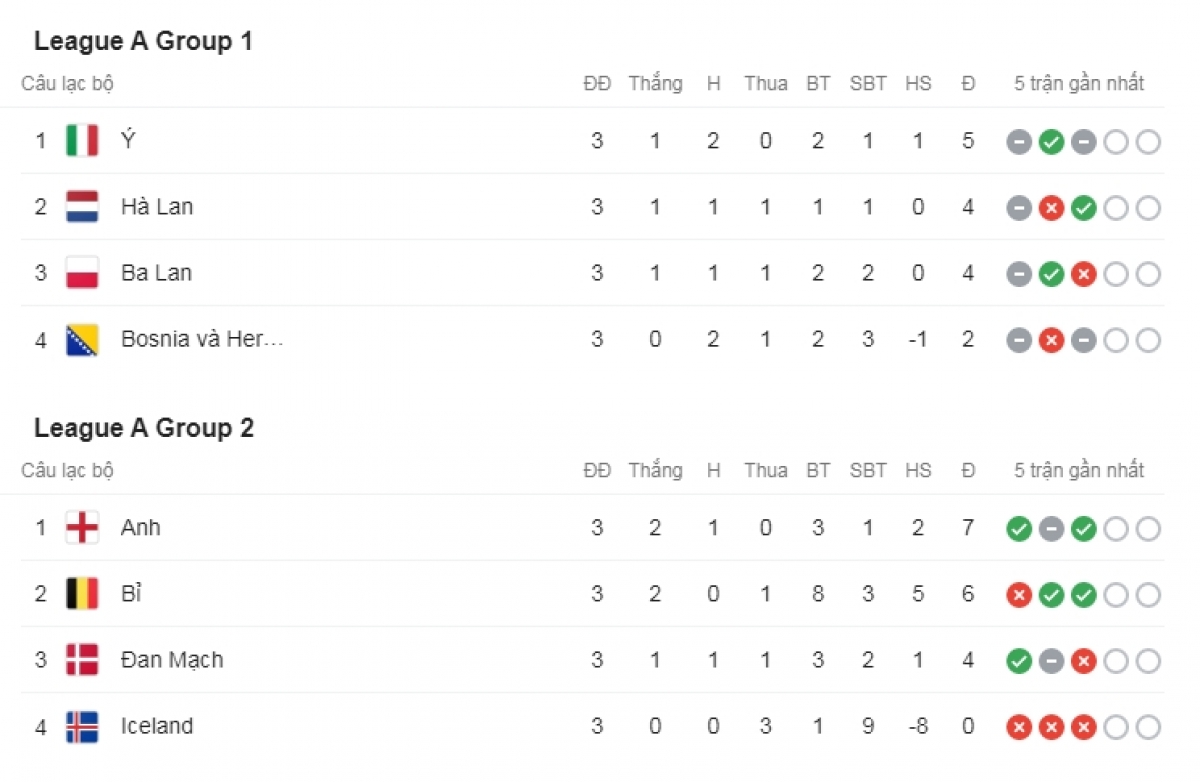The height and width of the screenshot is (782, 1200).
Task: Click the Belgium flag beside Bỉ
Action: tap(82, 594)
